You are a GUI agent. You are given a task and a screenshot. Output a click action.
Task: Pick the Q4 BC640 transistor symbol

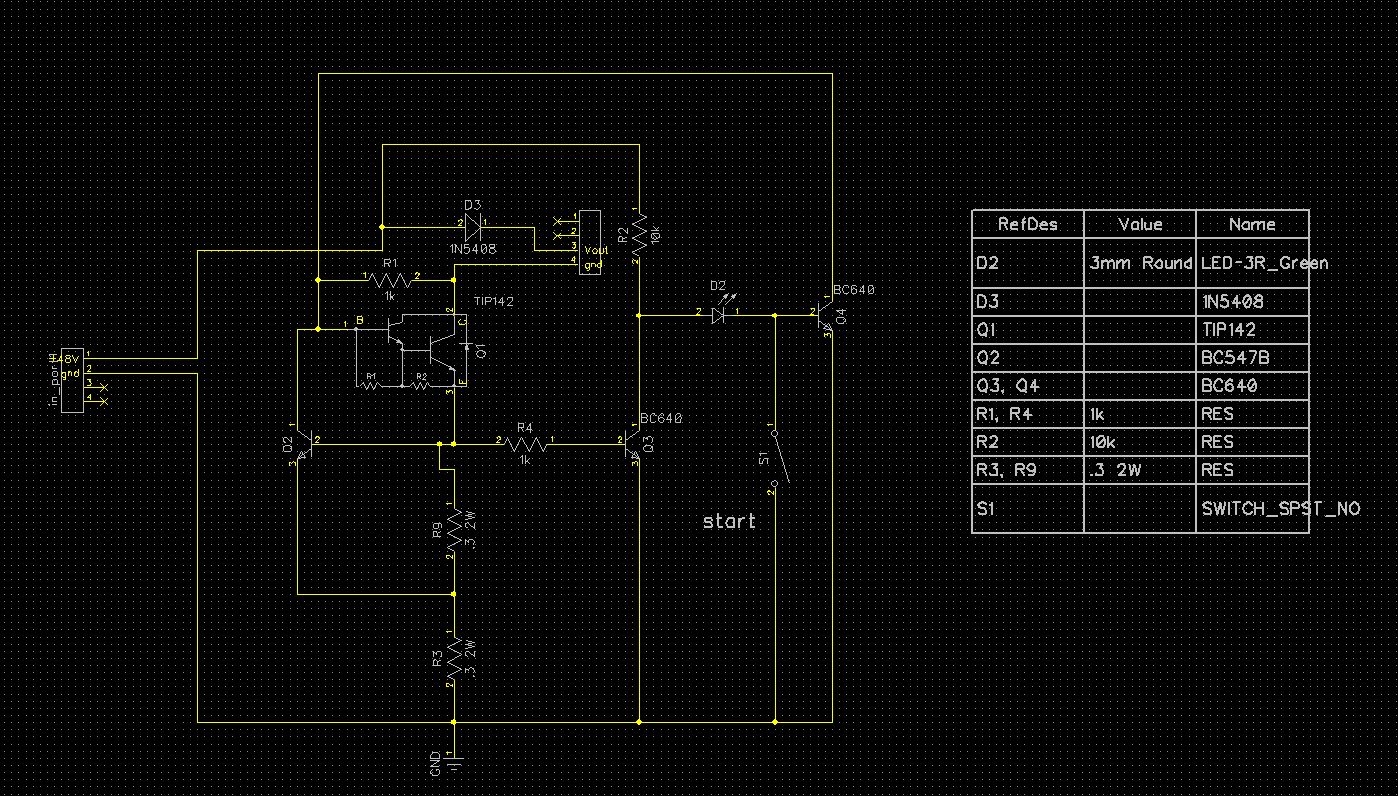click(824, 315)
